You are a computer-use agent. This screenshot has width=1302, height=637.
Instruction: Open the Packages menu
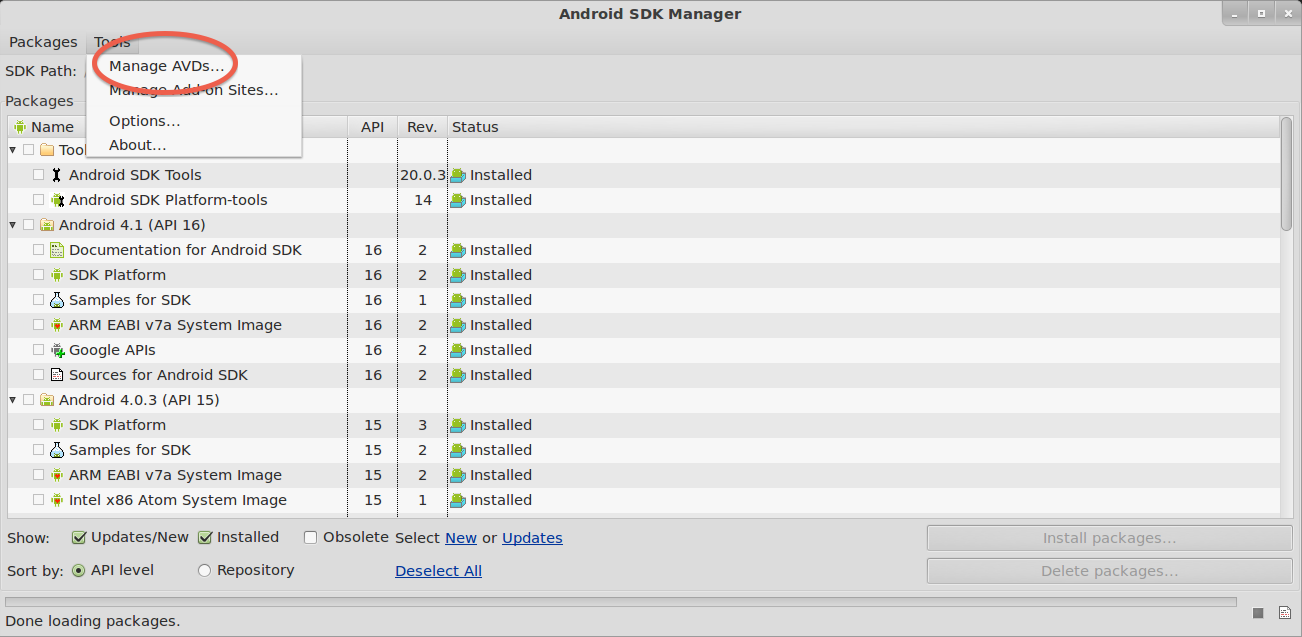pyautogui.click(x=43, y=42)
